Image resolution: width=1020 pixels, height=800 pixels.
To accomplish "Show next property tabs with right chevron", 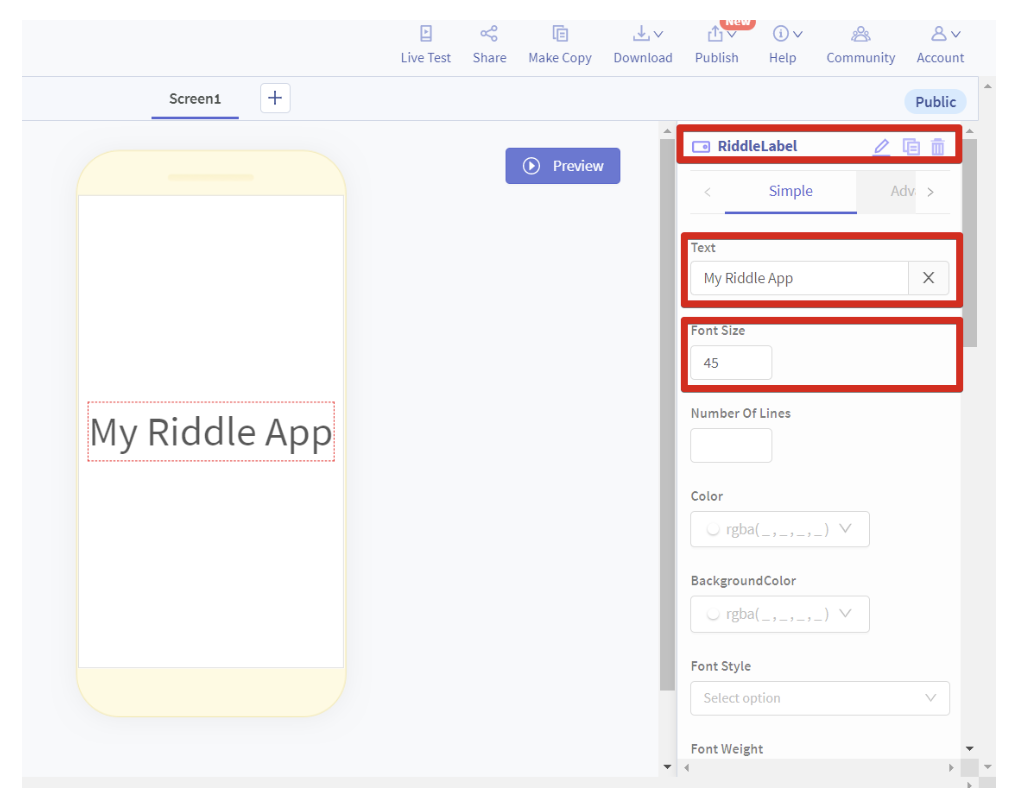I will [930, 192].
